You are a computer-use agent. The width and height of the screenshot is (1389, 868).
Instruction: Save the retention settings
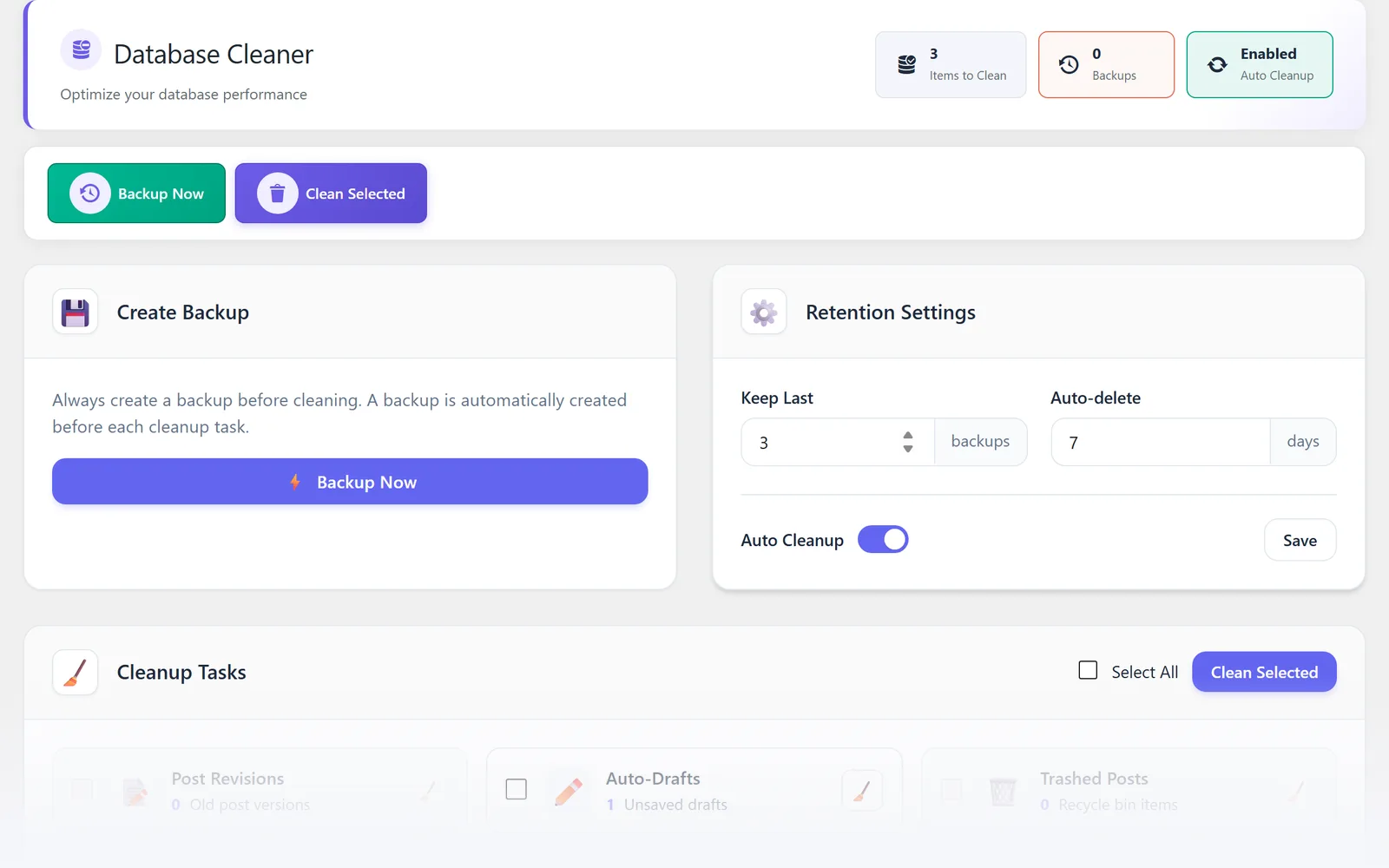pos(1300,540)
